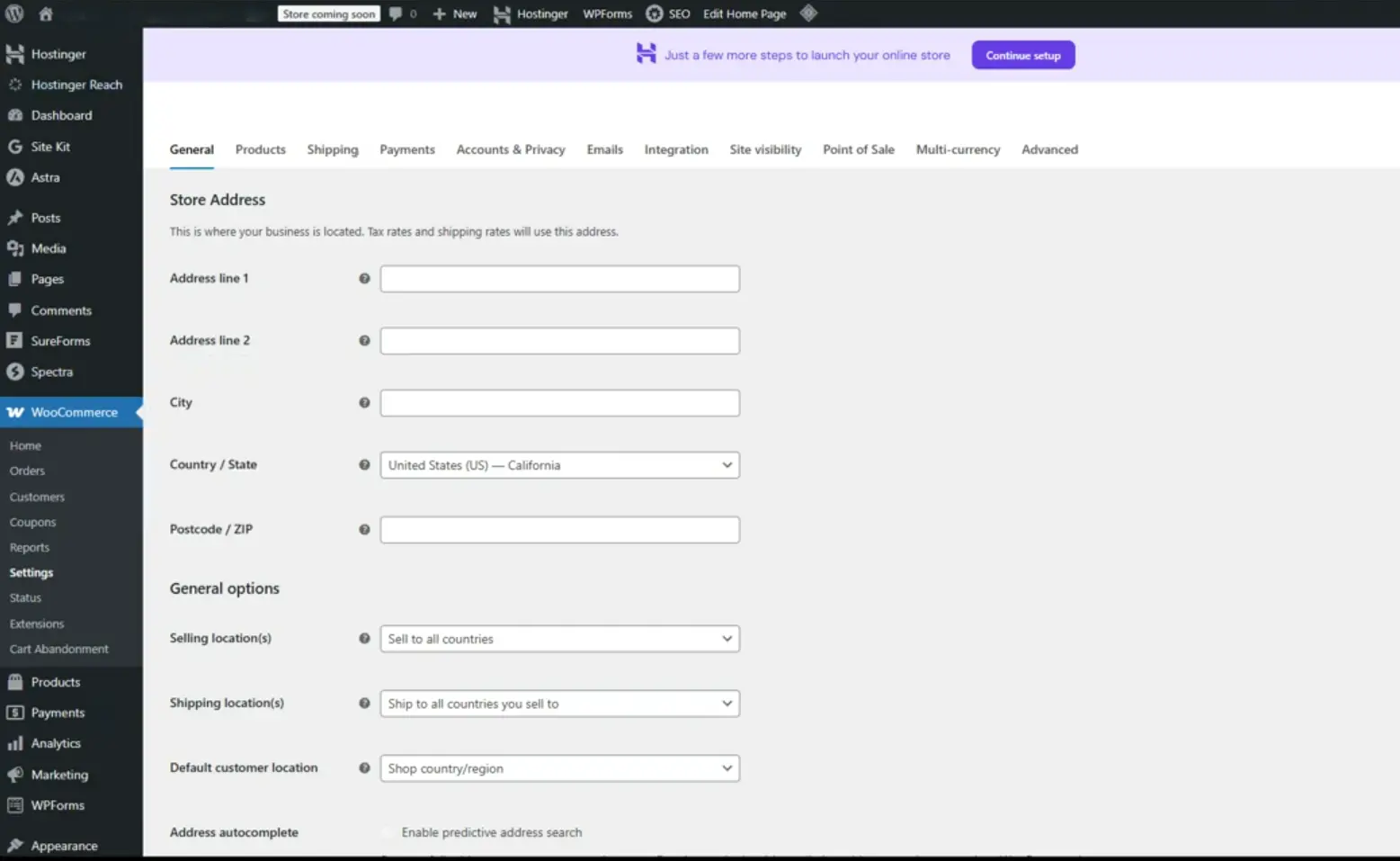Click help icon for Selling location(s)

coord(364,639)
